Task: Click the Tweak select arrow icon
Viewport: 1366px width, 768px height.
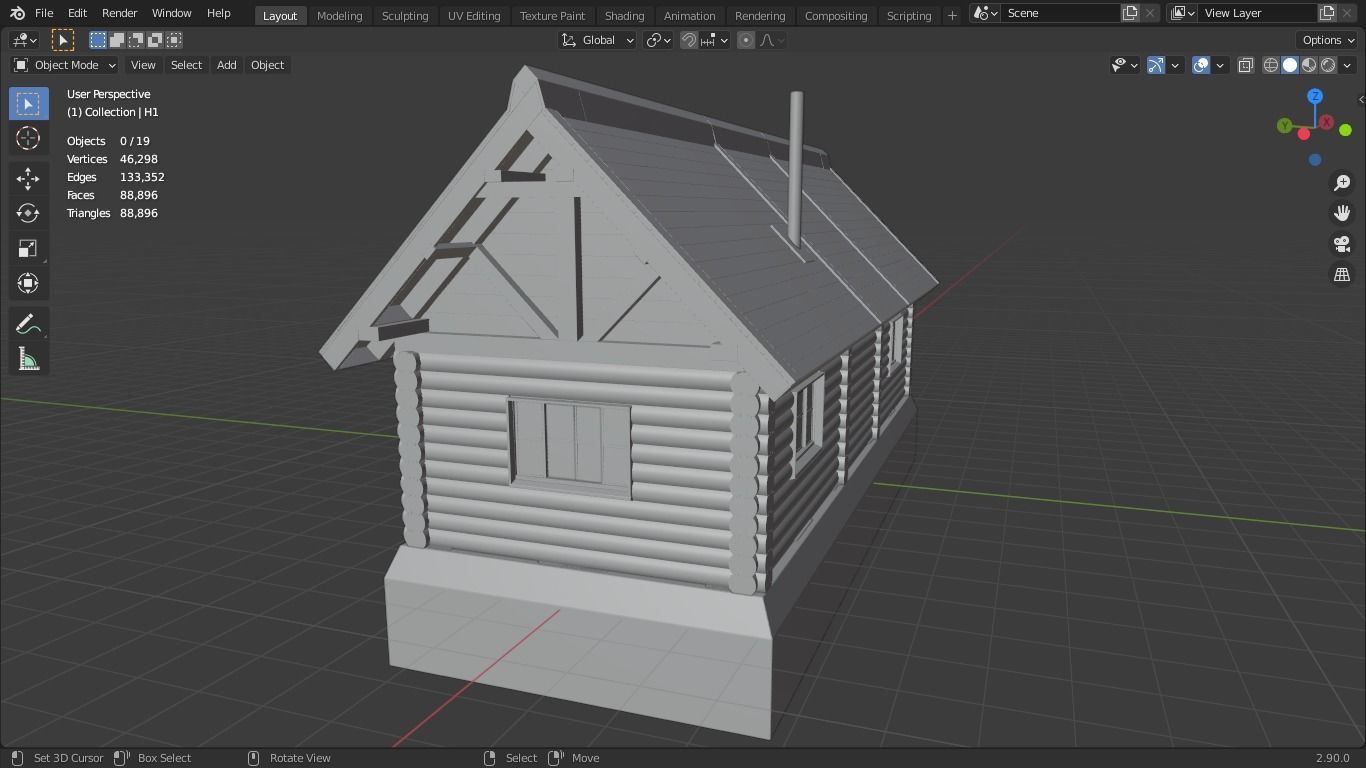Action: coord(62,40)
